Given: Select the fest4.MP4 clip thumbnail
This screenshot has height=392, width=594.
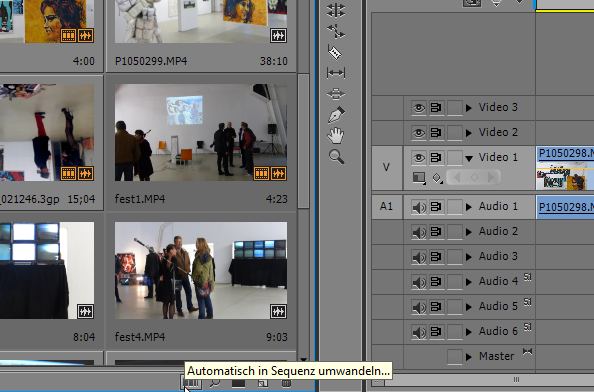Looking at the screenshot, I should click(201, 270).
